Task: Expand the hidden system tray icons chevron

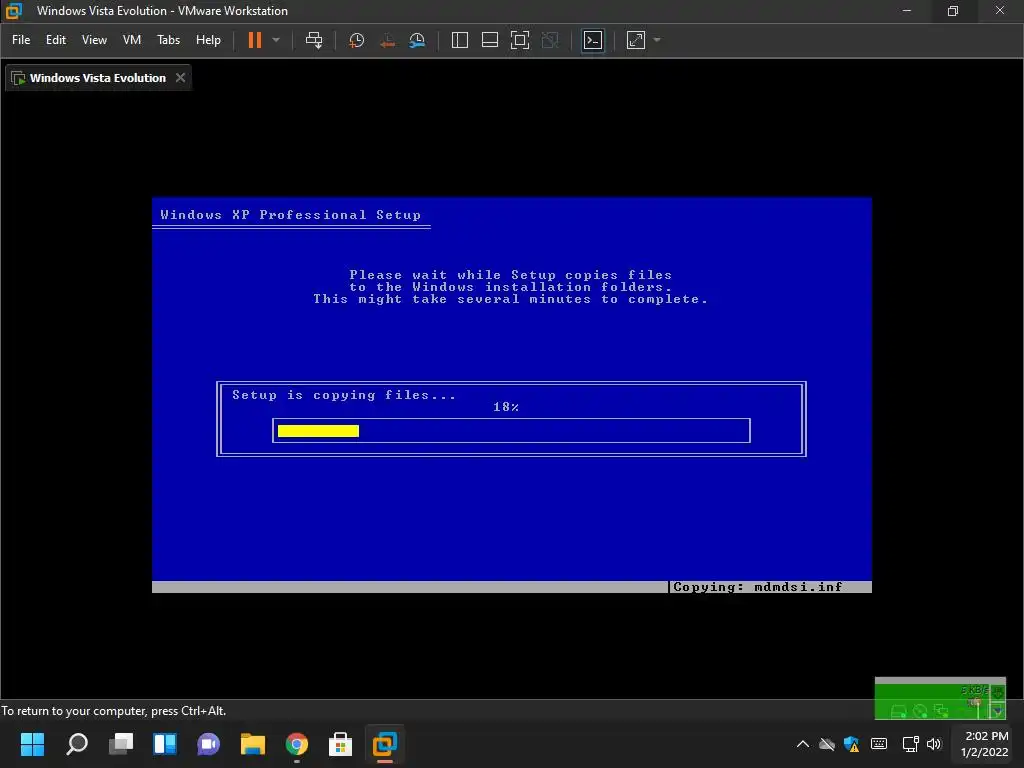Action: click(803, 744)
